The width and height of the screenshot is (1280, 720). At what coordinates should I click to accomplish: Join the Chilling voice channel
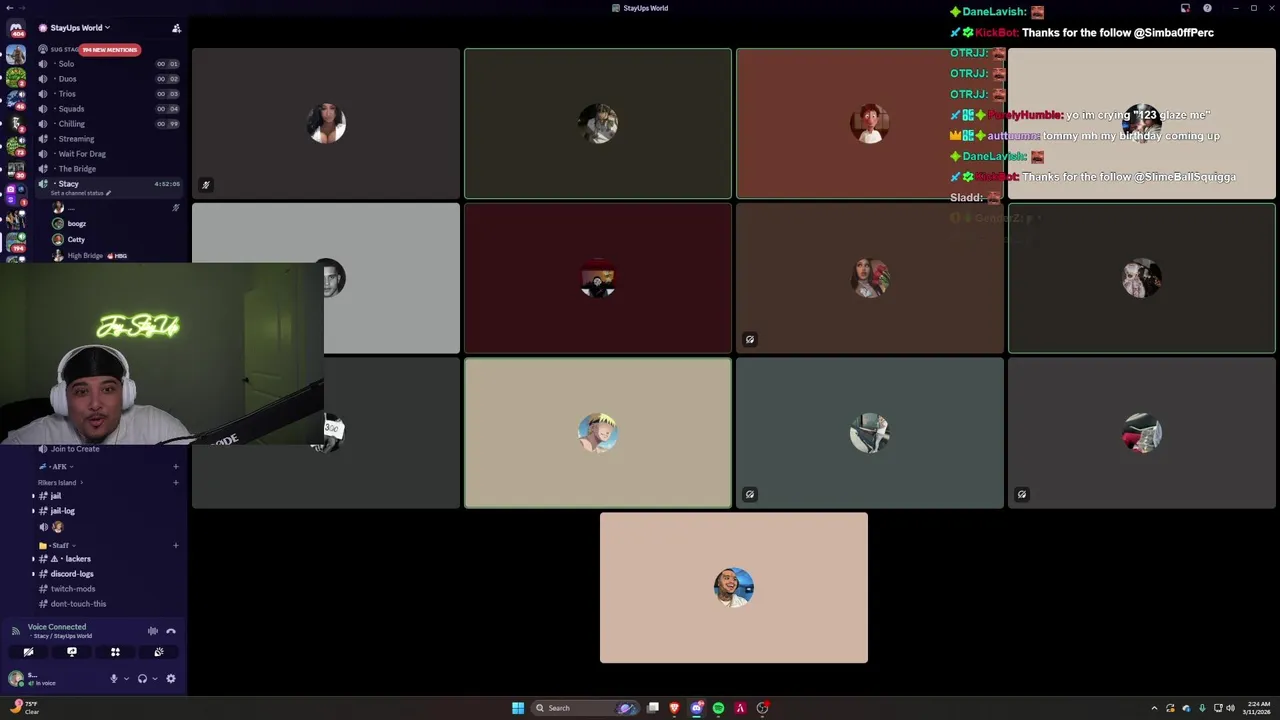(110, 124)
